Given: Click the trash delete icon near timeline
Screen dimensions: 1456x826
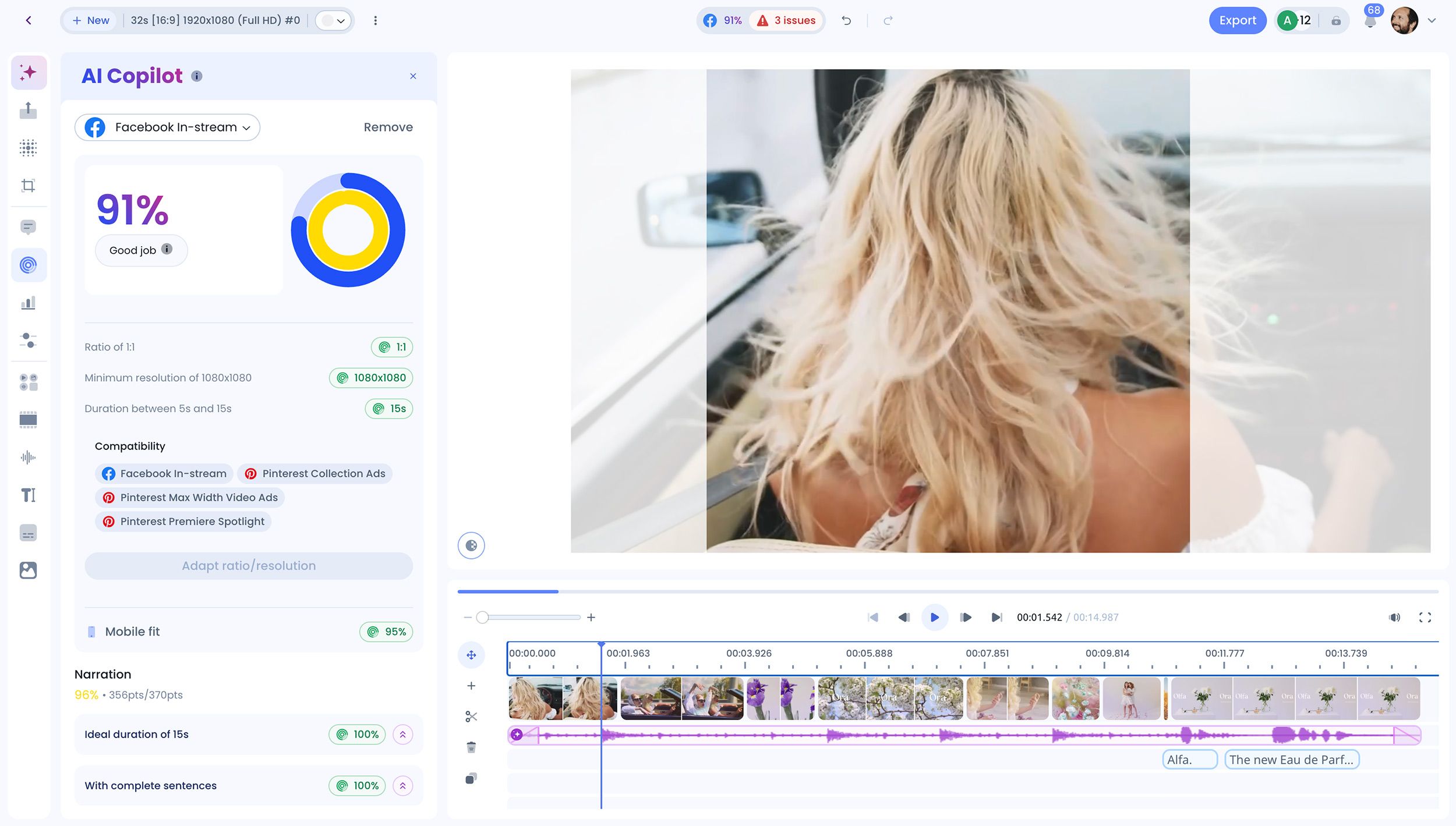Looking at the screenshot, I should point(471,747).
